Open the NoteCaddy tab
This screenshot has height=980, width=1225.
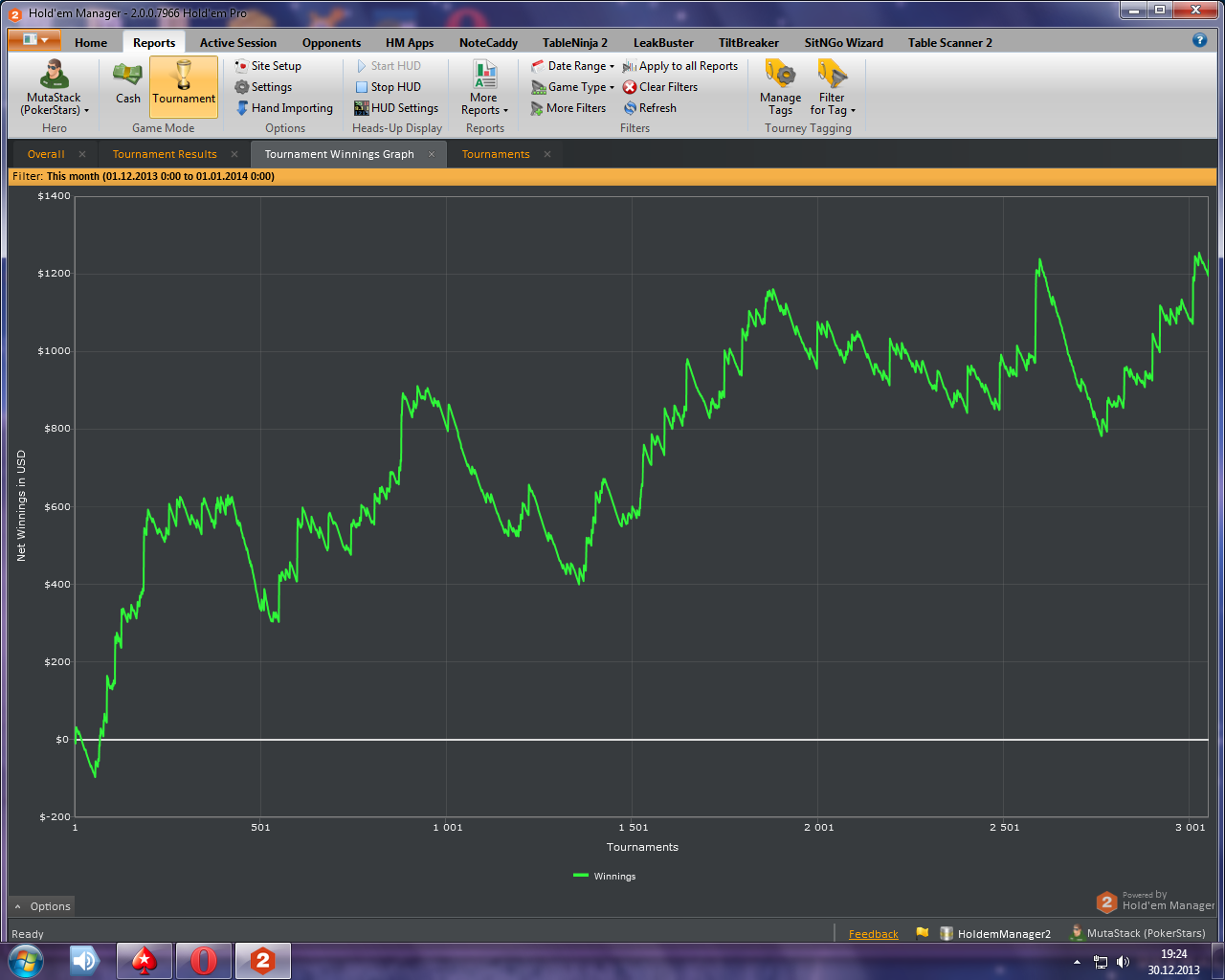(x=488, y=43)
